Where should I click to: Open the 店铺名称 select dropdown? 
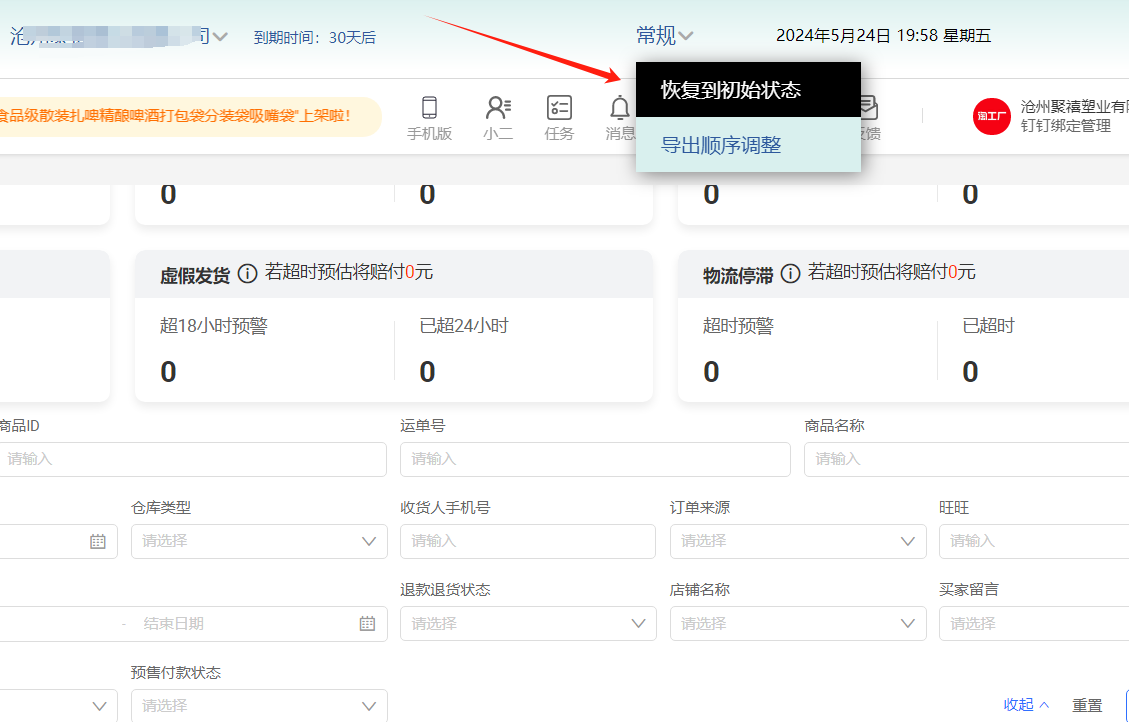(x=798, y=623)
